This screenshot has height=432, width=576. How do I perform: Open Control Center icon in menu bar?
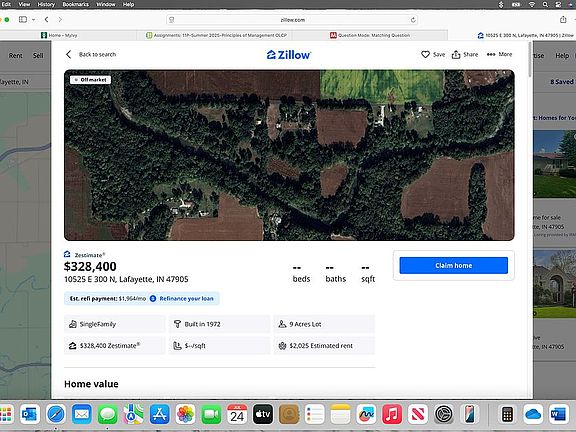558,4
